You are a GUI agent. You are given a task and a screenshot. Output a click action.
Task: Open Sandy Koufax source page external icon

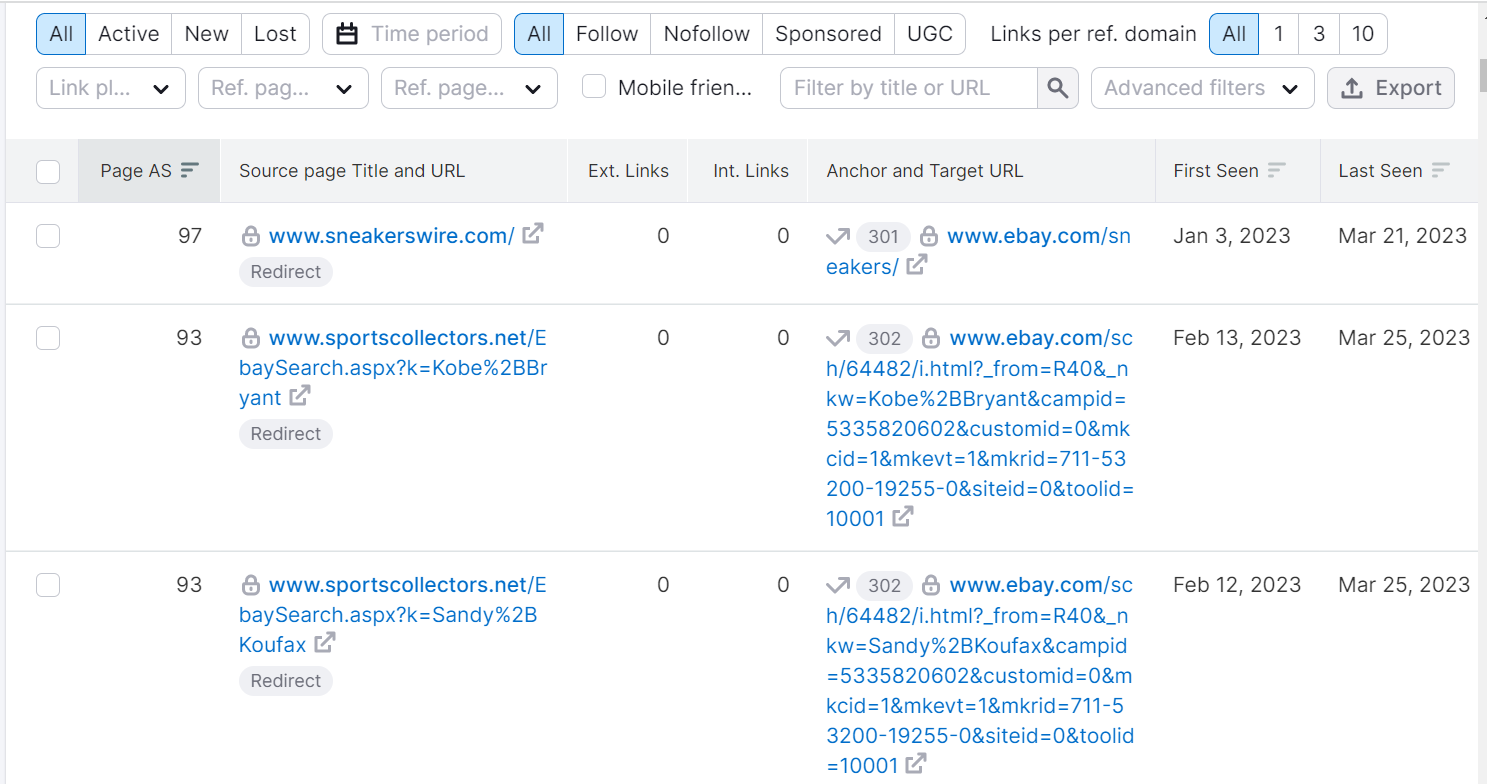click(325, 643)
